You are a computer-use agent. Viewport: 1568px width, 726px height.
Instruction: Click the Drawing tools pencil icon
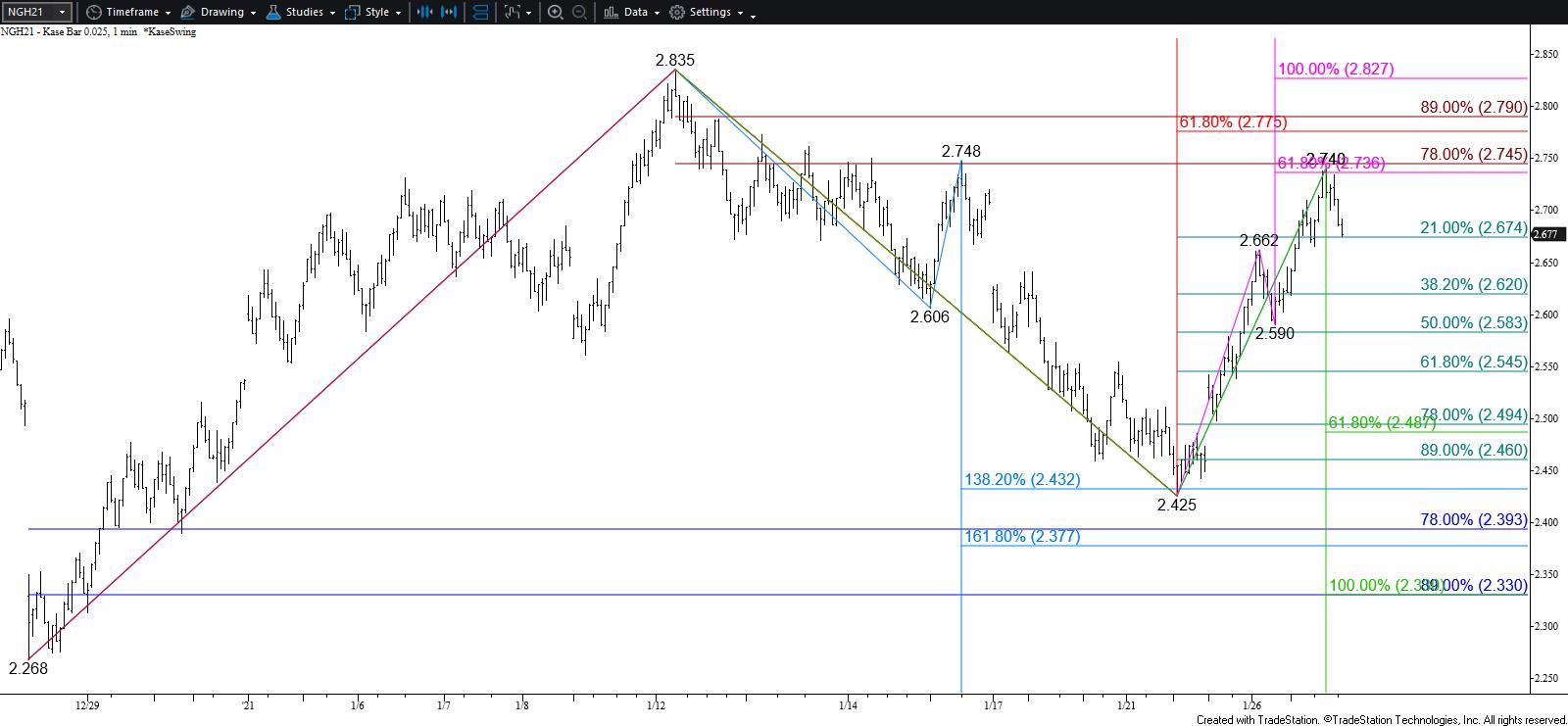click(x=188, y=13)
